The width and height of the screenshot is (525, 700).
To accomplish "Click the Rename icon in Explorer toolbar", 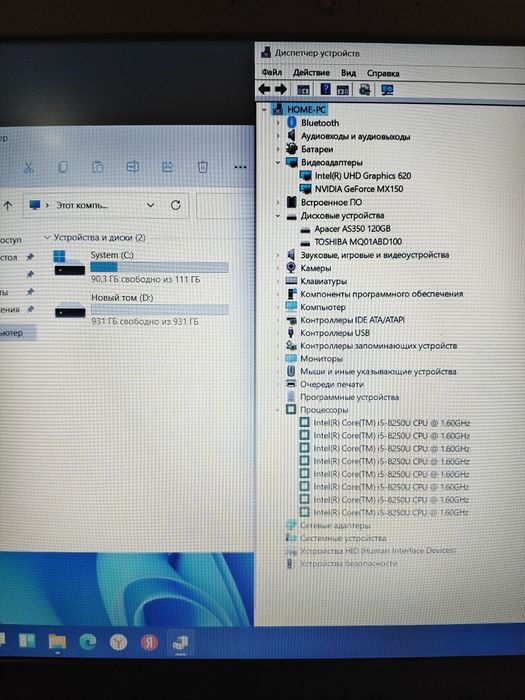I will (x=132, y=167).
